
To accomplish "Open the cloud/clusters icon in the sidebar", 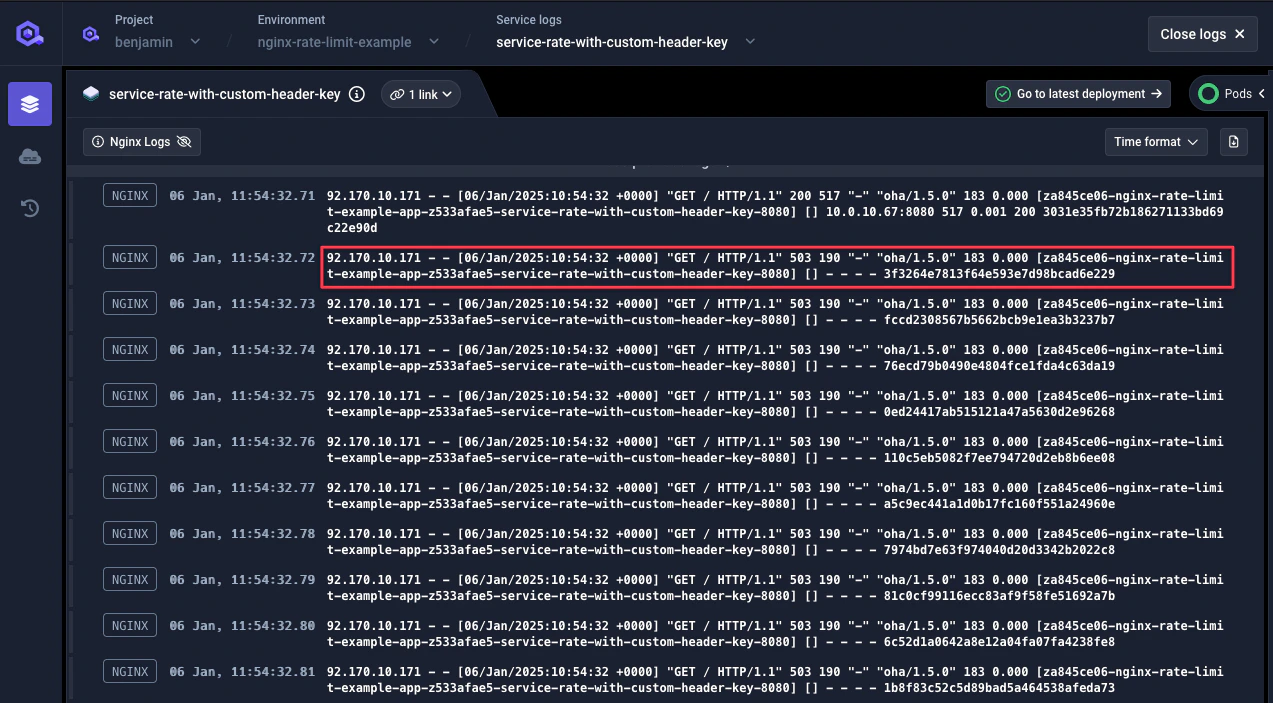I will coord(29,156).
